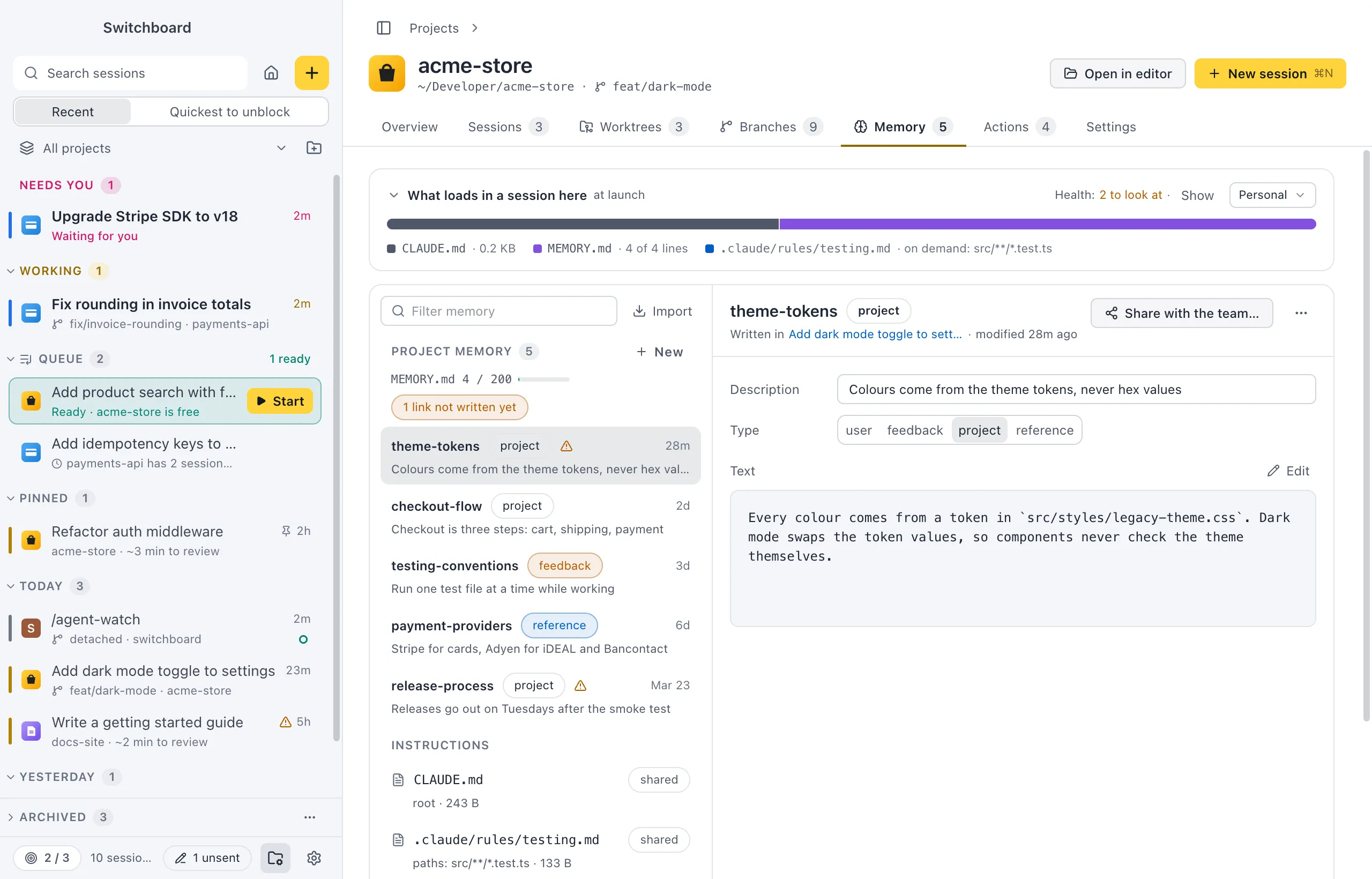Set memory type to feedback
The width and height of the screenshot is (1372, 879).
tap(915, 430)
